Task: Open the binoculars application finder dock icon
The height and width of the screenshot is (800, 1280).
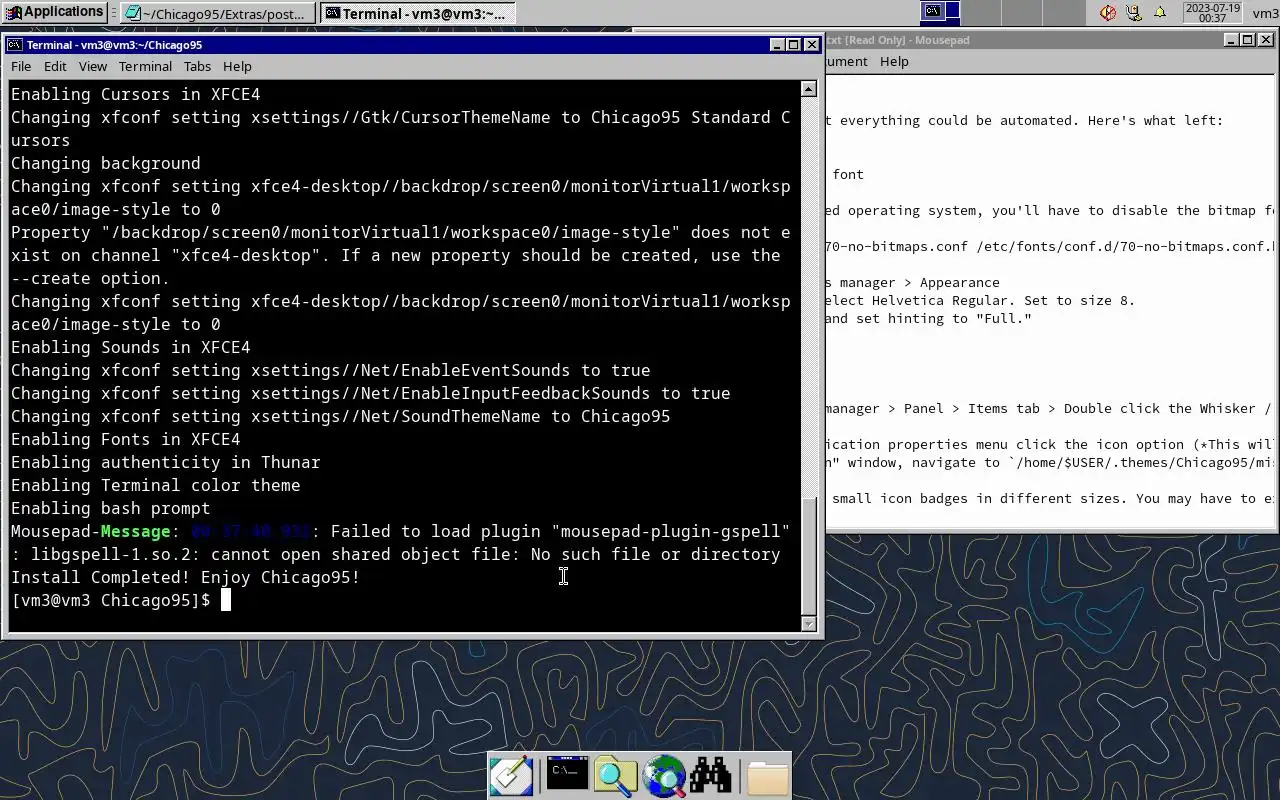Action: [712, 775]
